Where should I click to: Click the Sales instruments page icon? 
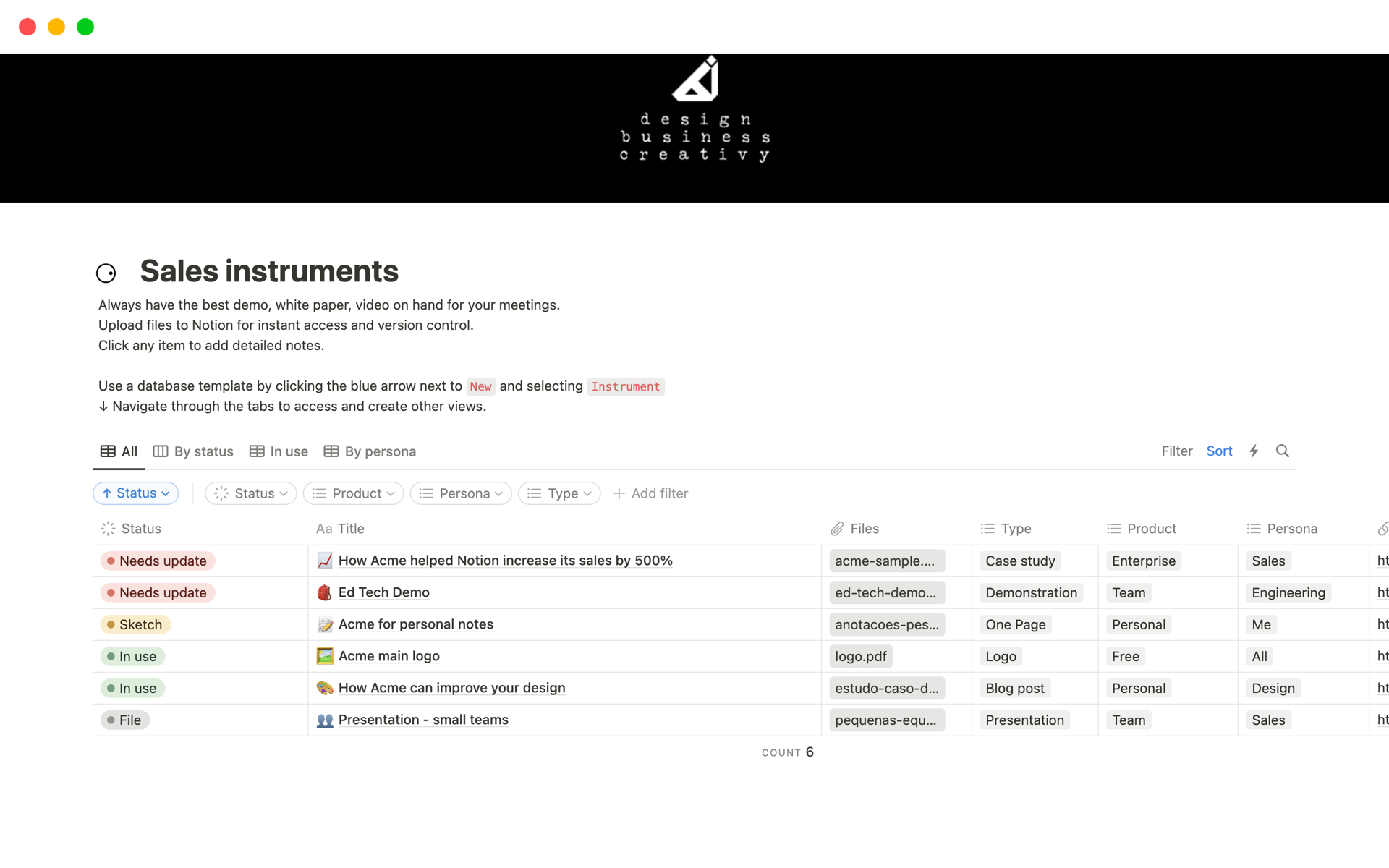[106, 273]
